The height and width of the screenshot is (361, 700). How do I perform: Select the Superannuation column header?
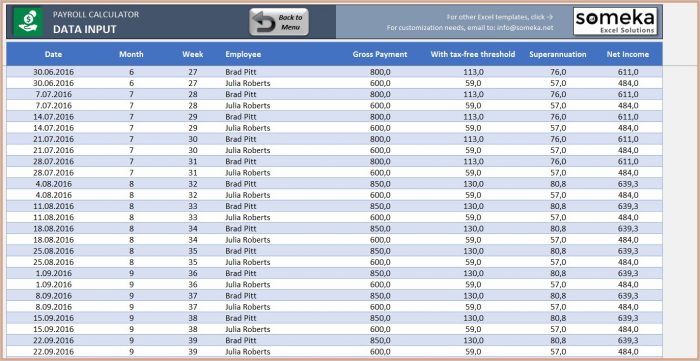[x=558, y=54]
